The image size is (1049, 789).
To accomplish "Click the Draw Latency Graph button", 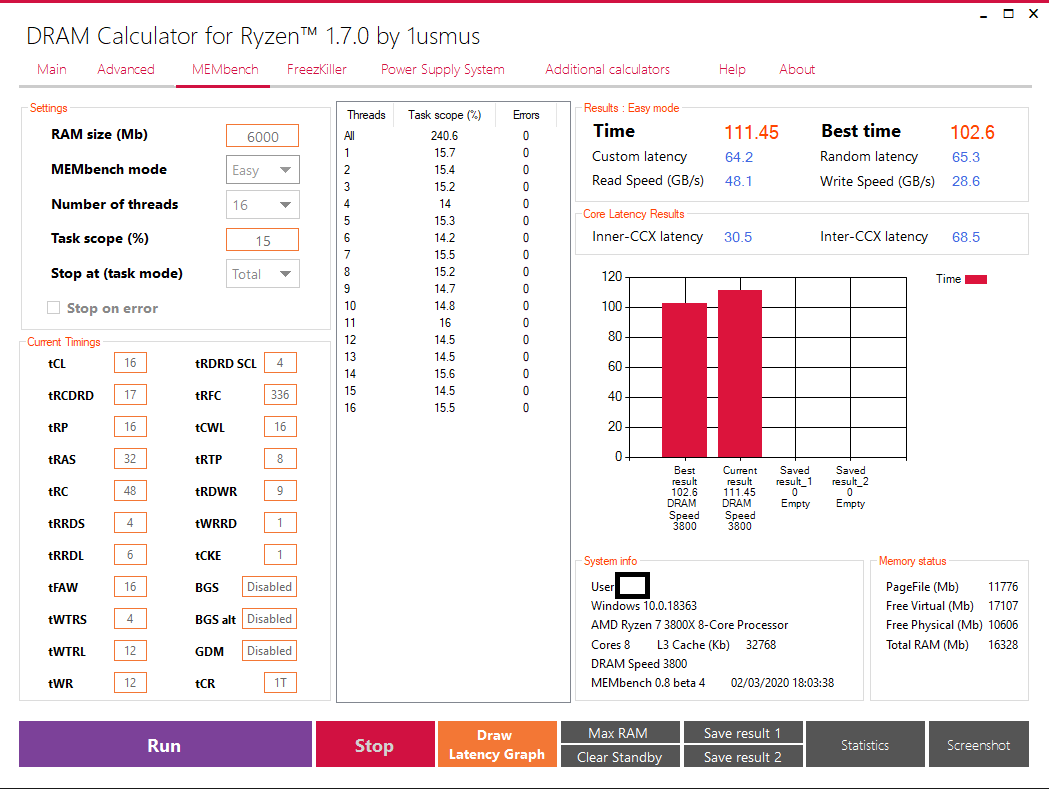I will pos(497,744).
